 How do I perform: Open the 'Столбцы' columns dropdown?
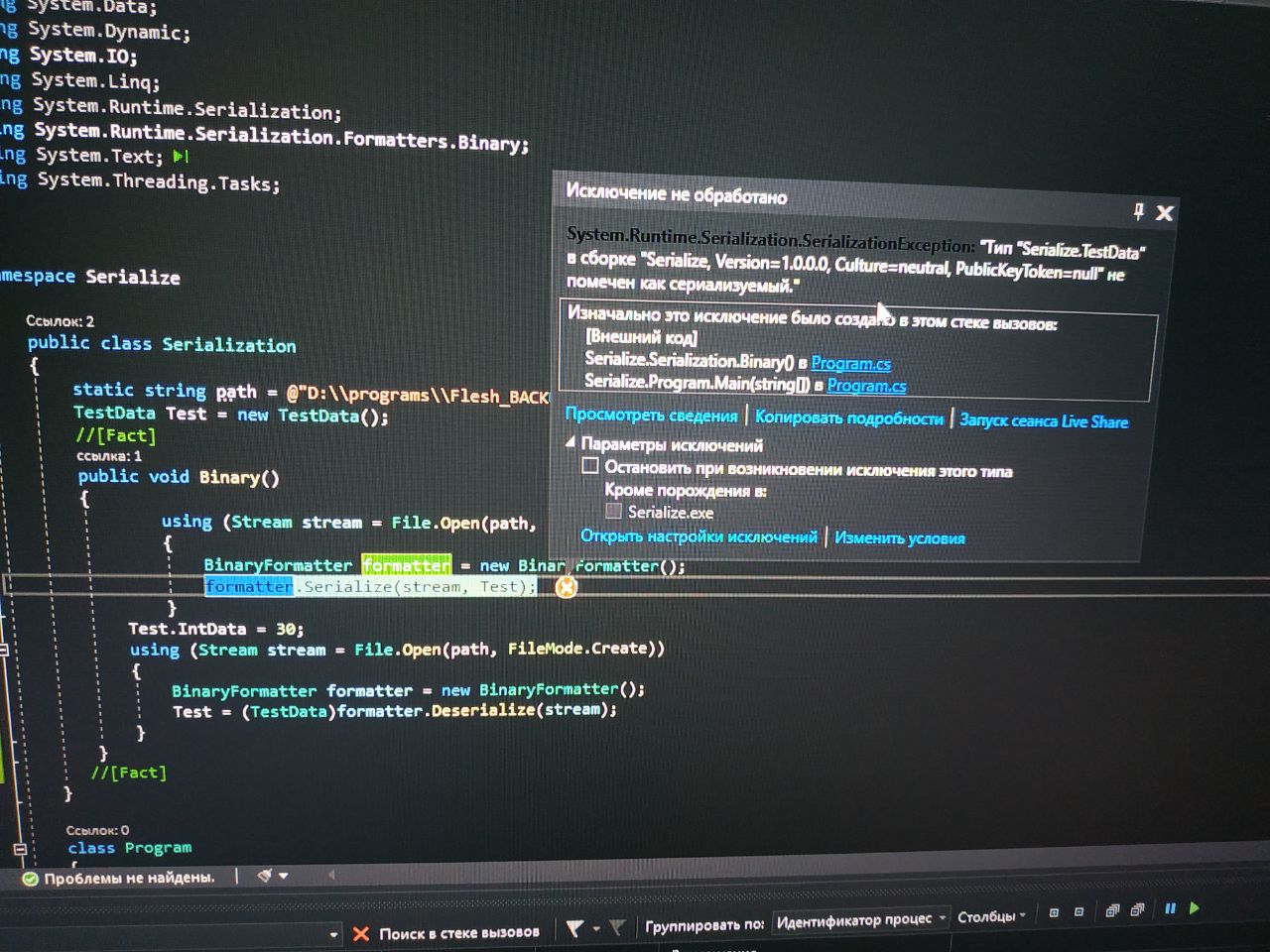click(991, 916)
